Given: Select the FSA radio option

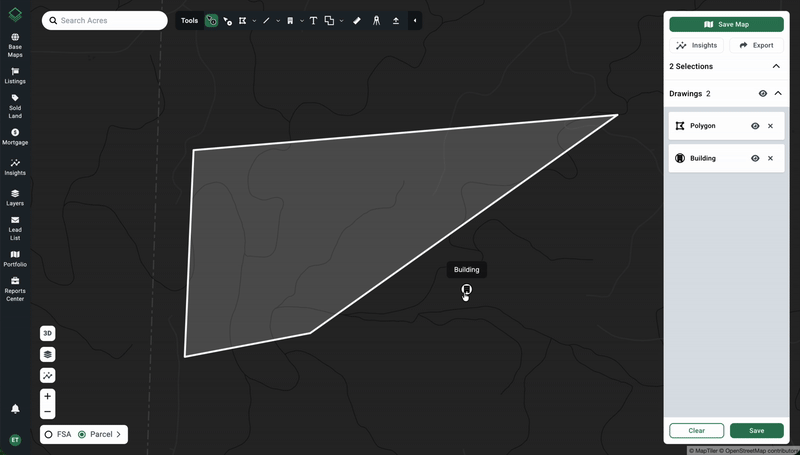Looking at the screenshot, I should click(x=49, y=434).
